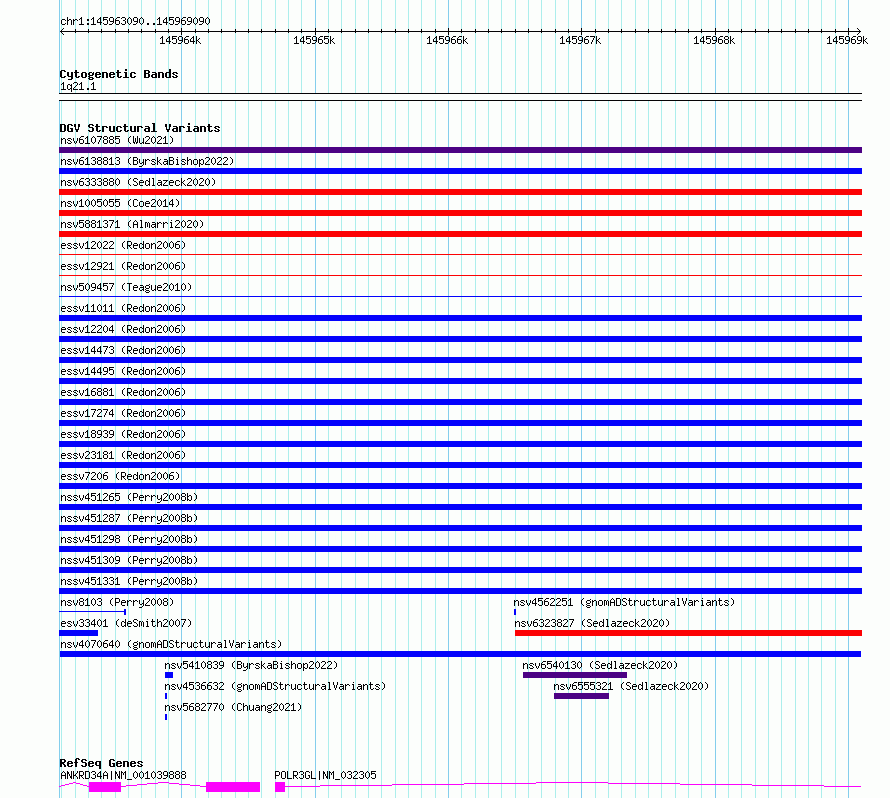Open the nsv4070640 (gnomADStructuralVariants) label
Image resolution: width=890 pixels, height=798 pixels.
click(x=171, y=644)
